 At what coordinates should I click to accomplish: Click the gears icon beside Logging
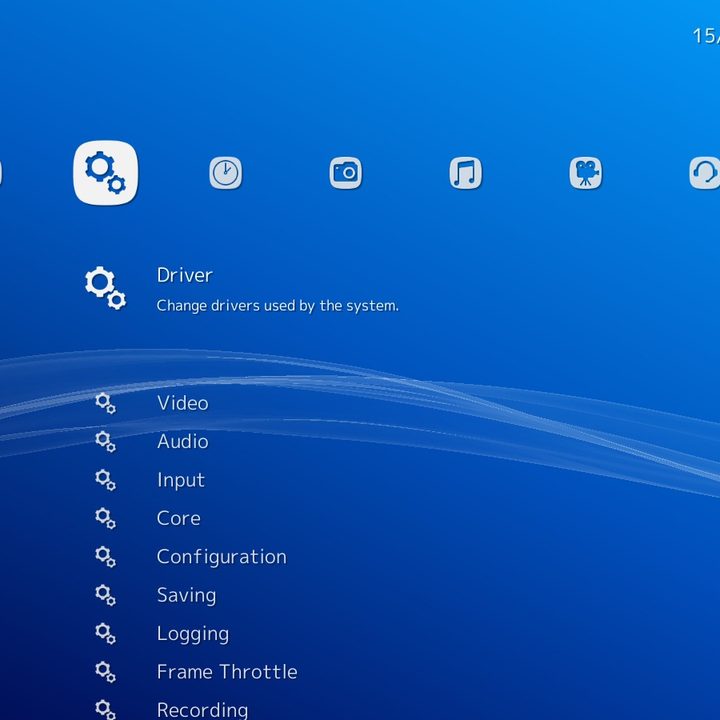pos(106,634)
